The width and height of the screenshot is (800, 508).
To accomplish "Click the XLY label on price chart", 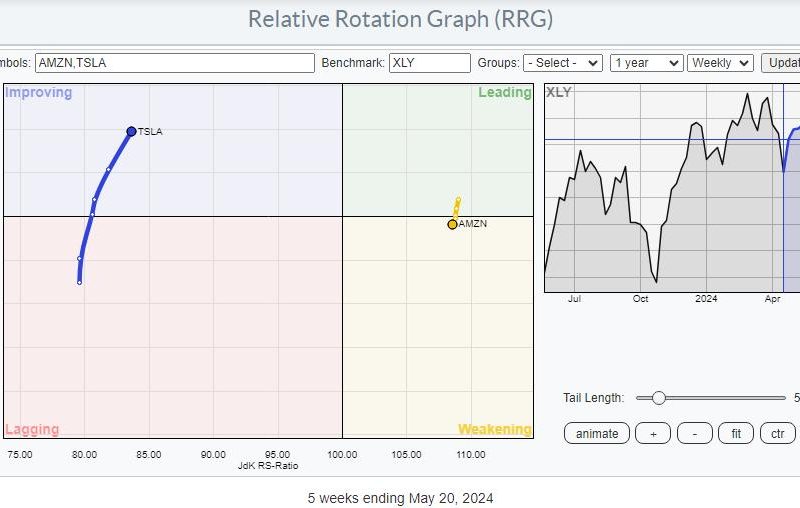I will [x=559, y=92].
